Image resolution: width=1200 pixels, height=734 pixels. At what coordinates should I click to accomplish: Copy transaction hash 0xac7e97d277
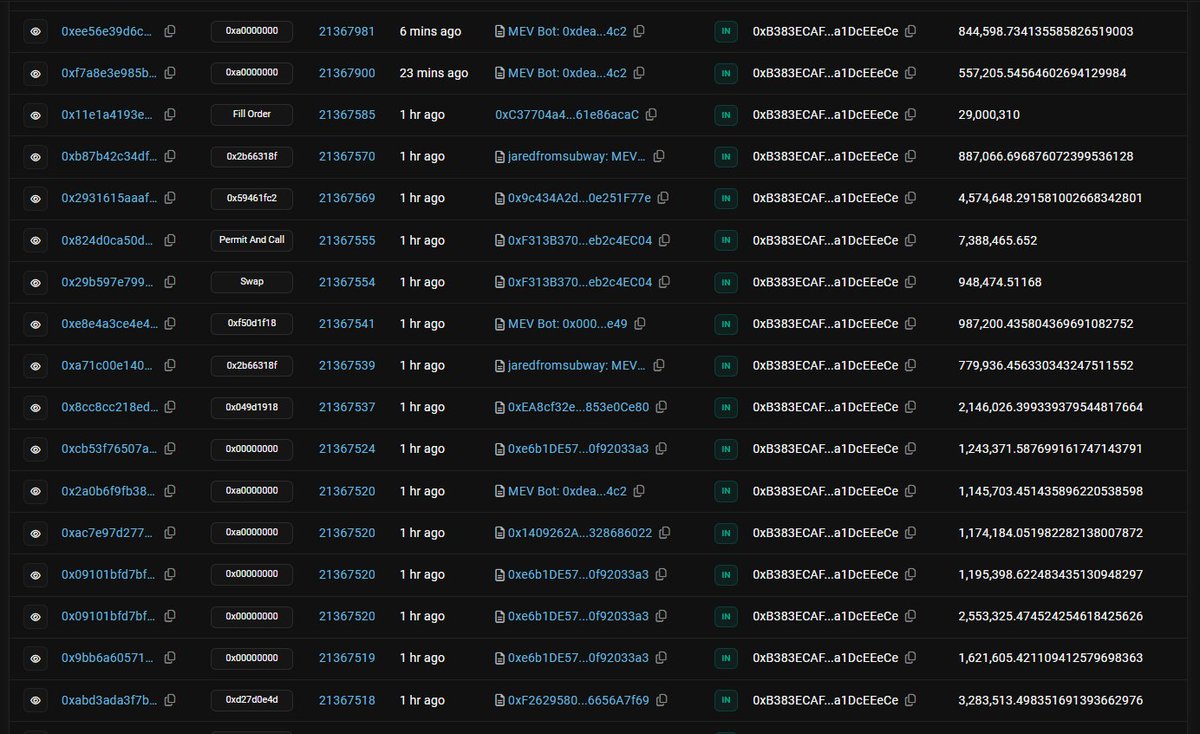[170, 533]
